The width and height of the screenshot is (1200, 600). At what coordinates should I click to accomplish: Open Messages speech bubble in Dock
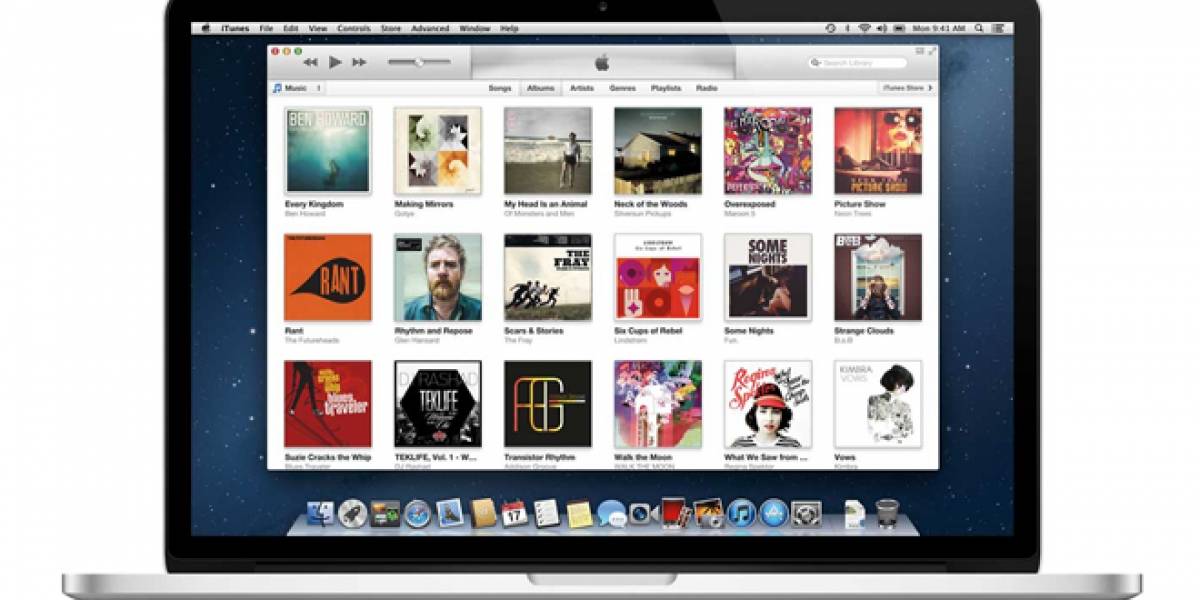click(611, 513)
